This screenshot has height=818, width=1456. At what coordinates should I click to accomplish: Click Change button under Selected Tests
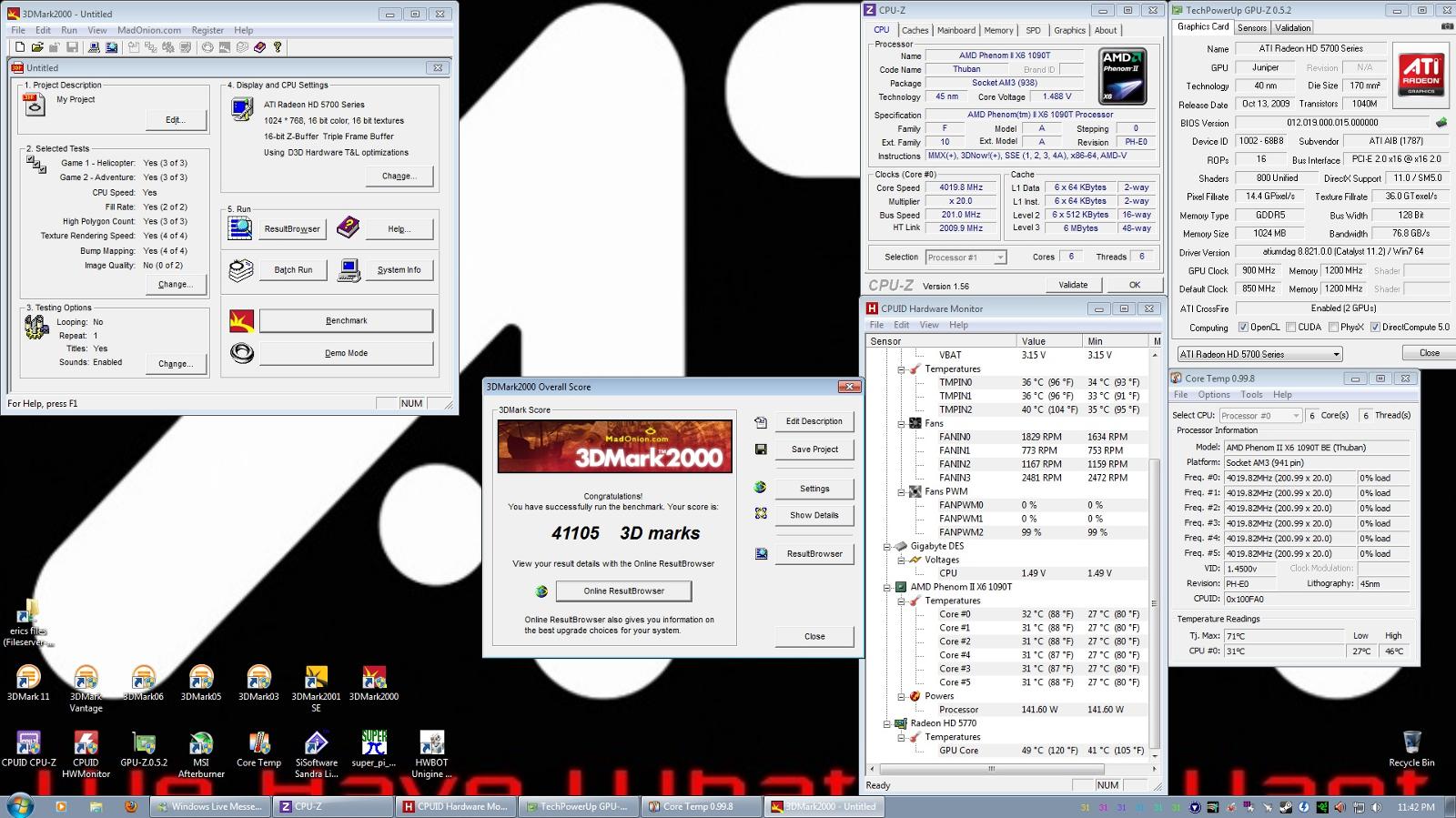tap(176, 284)
